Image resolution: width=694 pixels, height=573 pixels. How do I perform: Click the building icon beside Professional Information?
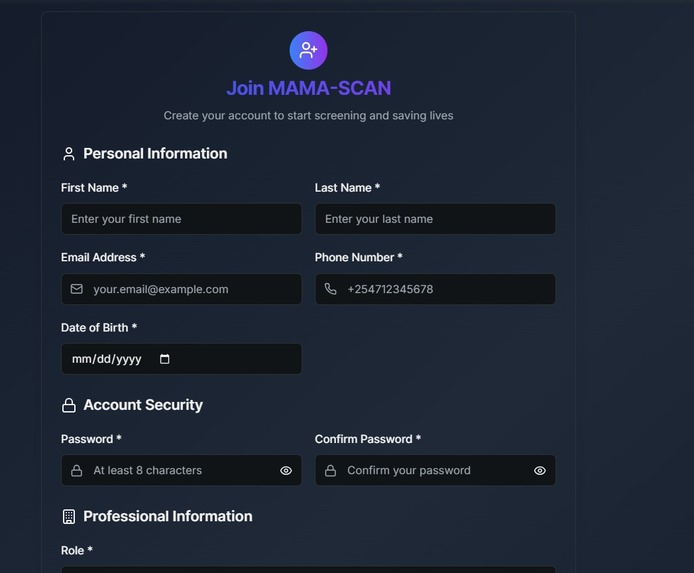[x=69, y=516]
